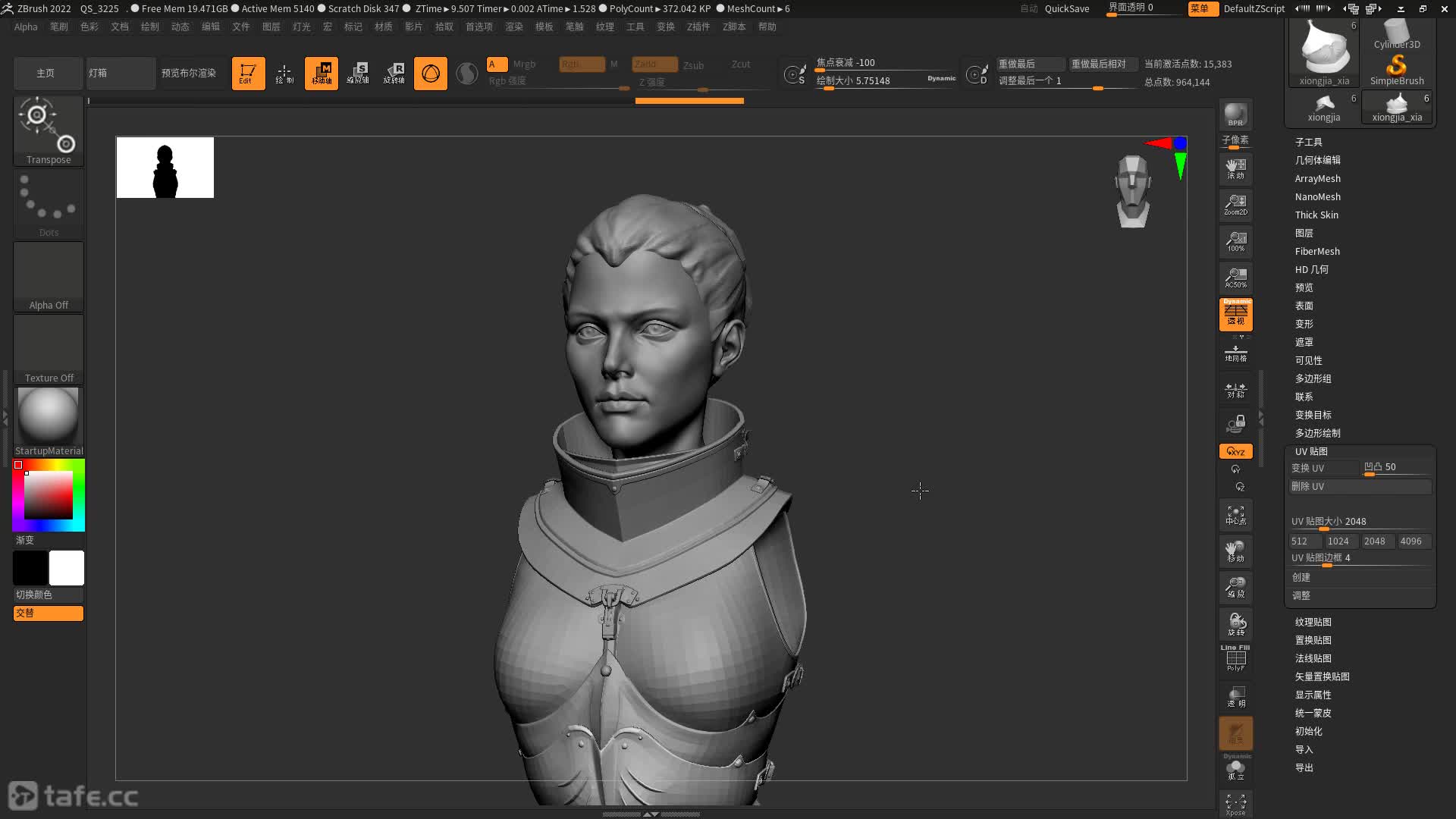Click the head orientation navigation cube
1456x819 pixels.
tap(1133, 191)
